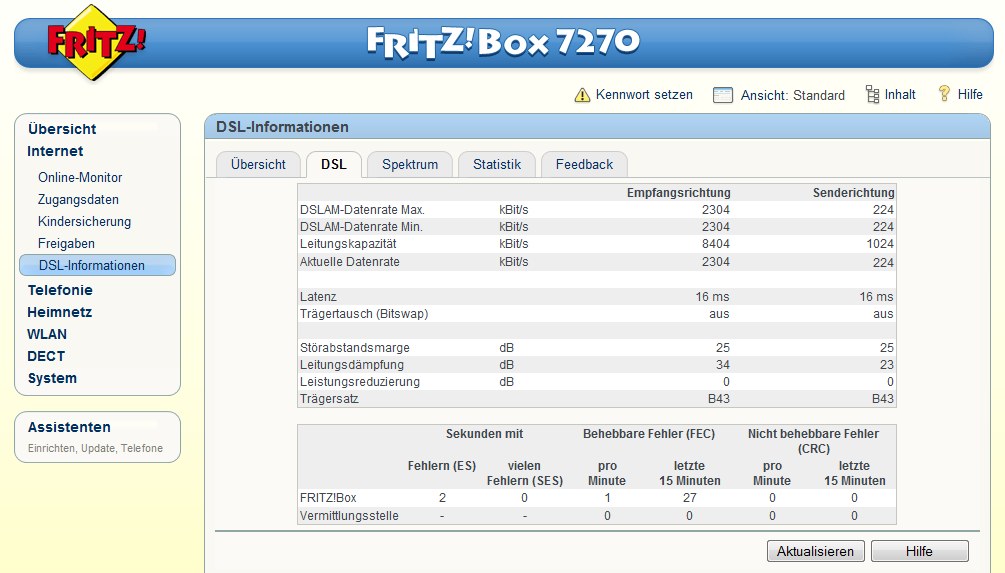Image resolution: width=1005 pixels, height=573 pixels.
Task: Open Kindersicherung in the sidebar
Action: [85, 222]
